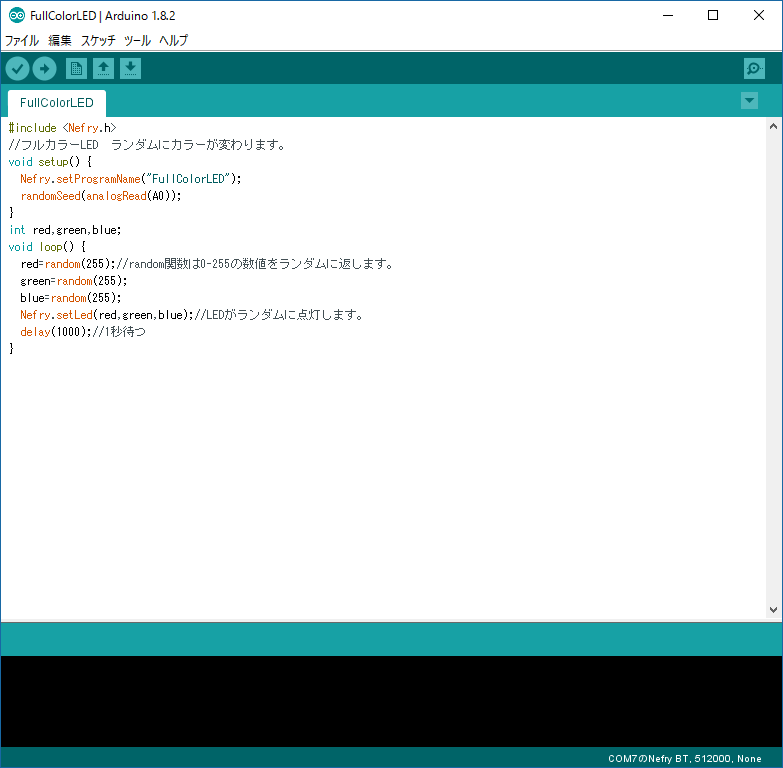The width and height of the screenshot is (783, 768).
Task: Click inside the black console output area
Action: (x=392, y=701)
